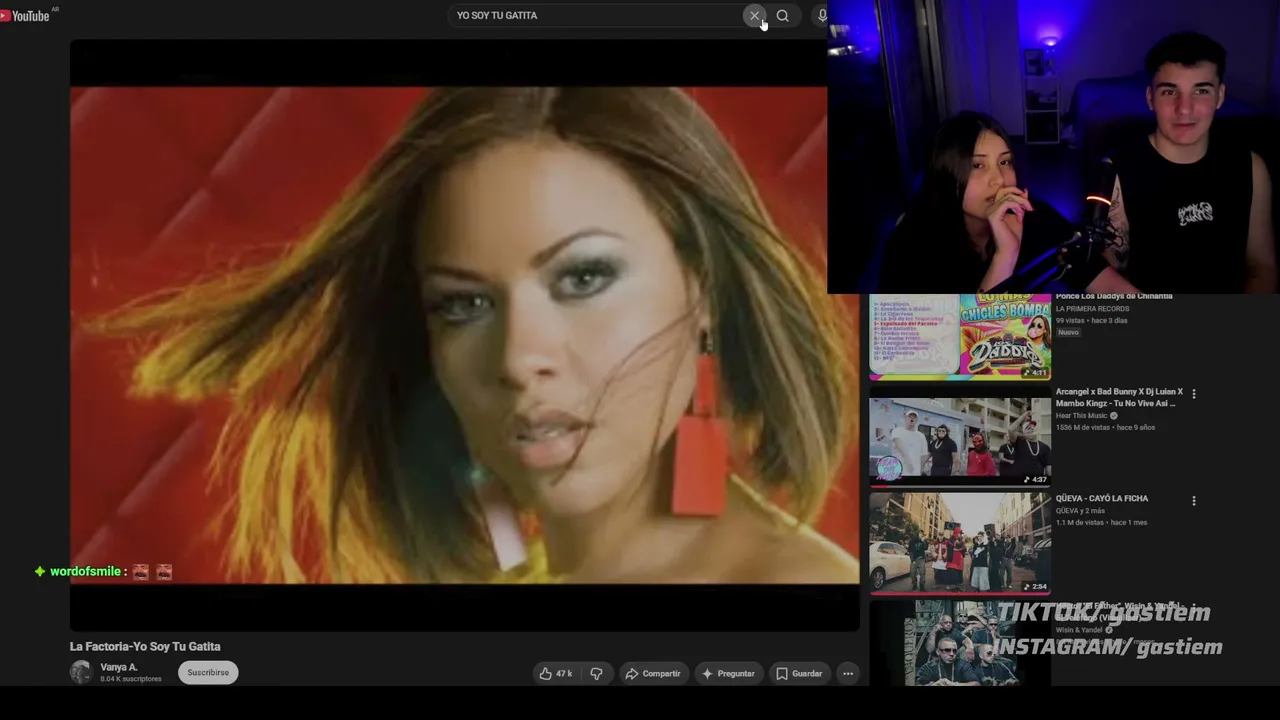Open the Preguntar AI assistant button
This screenshot has height=720, width=1280.
point(728,673)
